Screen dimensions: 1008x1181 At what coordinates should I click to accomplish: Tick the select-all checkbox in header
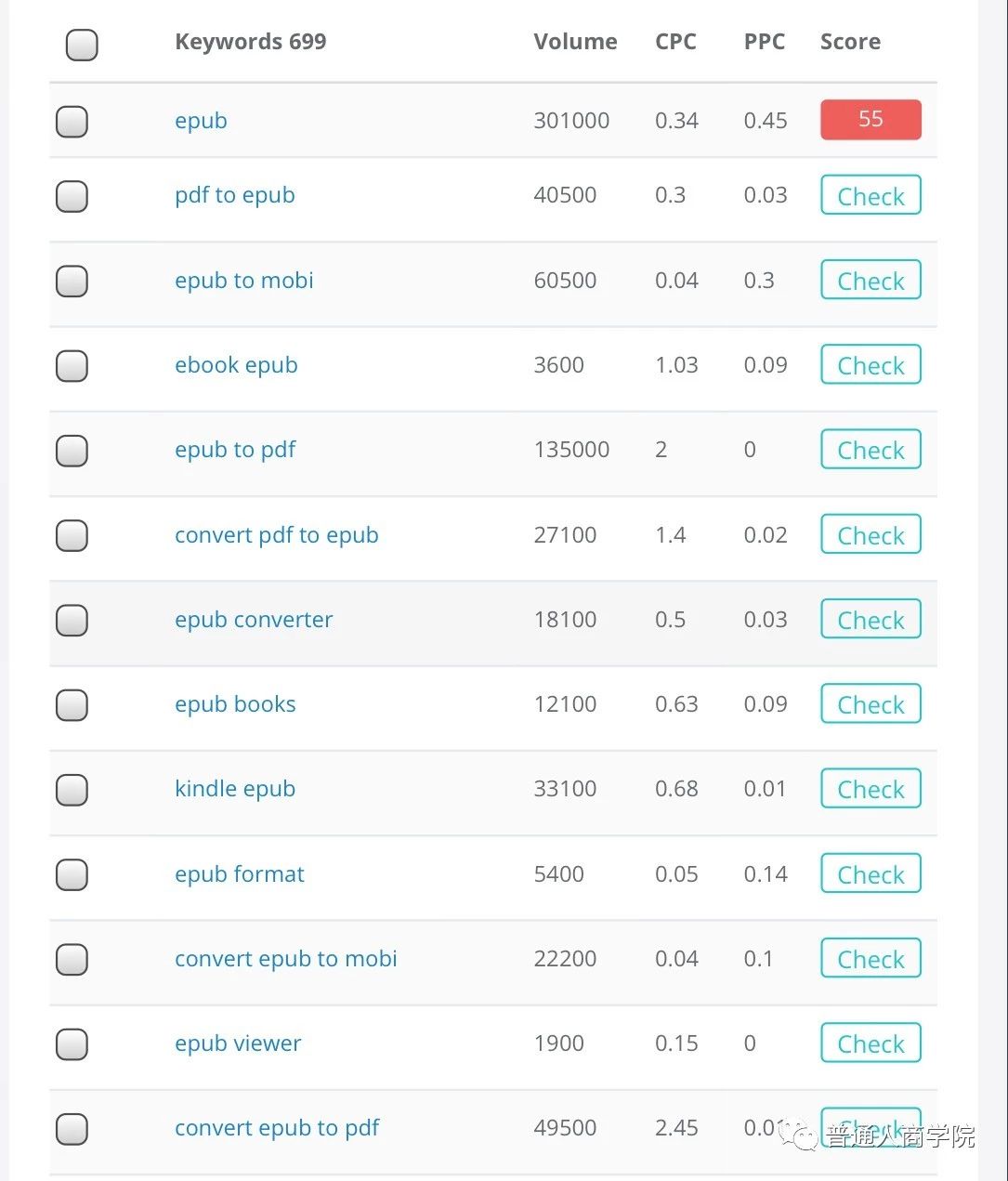coord(82,45)
